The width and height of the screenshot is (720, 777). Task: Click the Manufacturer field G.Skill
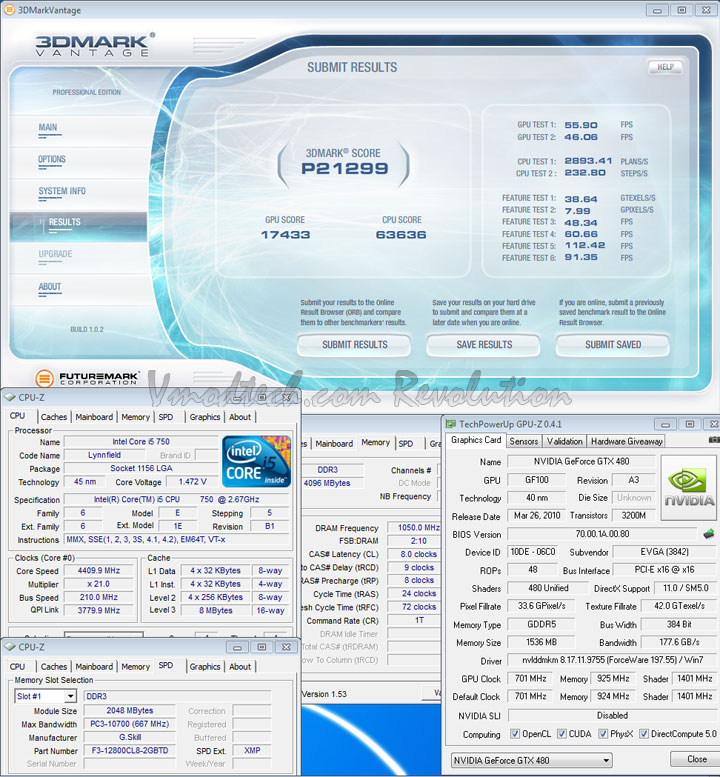[130, 737]
